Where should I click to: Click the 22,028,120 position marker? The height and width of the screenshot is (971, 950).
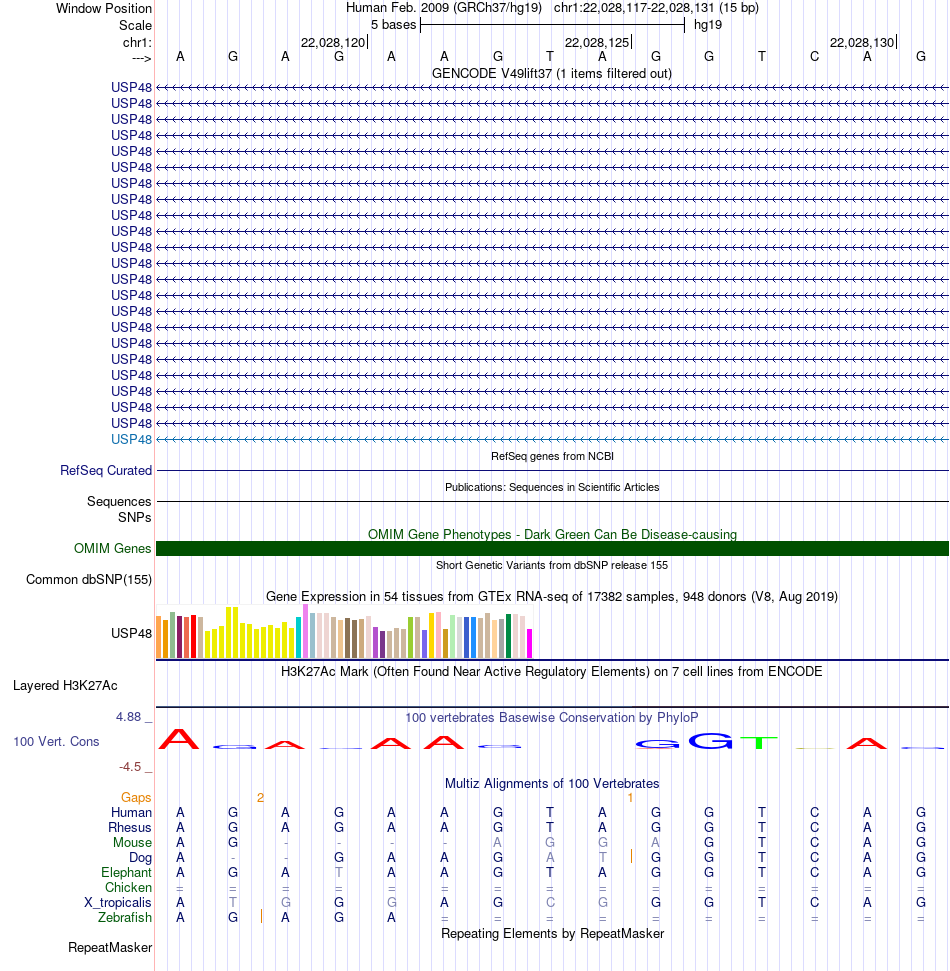333,42
